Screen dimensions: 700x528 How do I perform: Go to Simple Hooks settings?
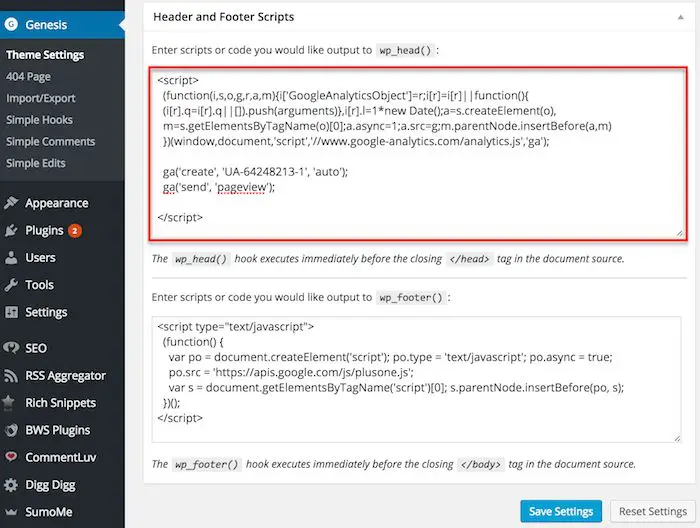39,120
